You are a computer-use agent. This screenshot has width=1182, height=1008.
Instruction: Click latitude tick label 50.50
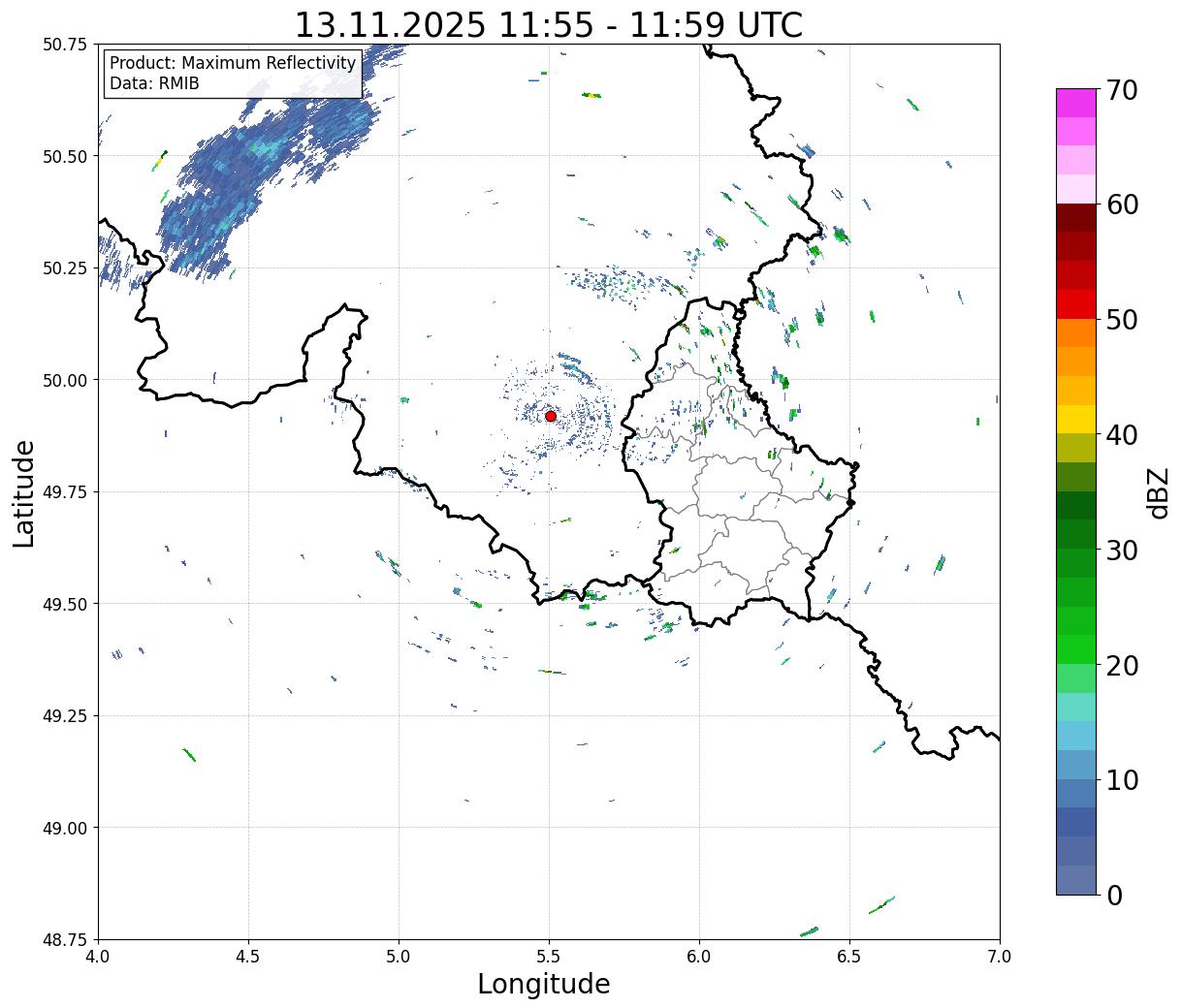coord(65,156)
